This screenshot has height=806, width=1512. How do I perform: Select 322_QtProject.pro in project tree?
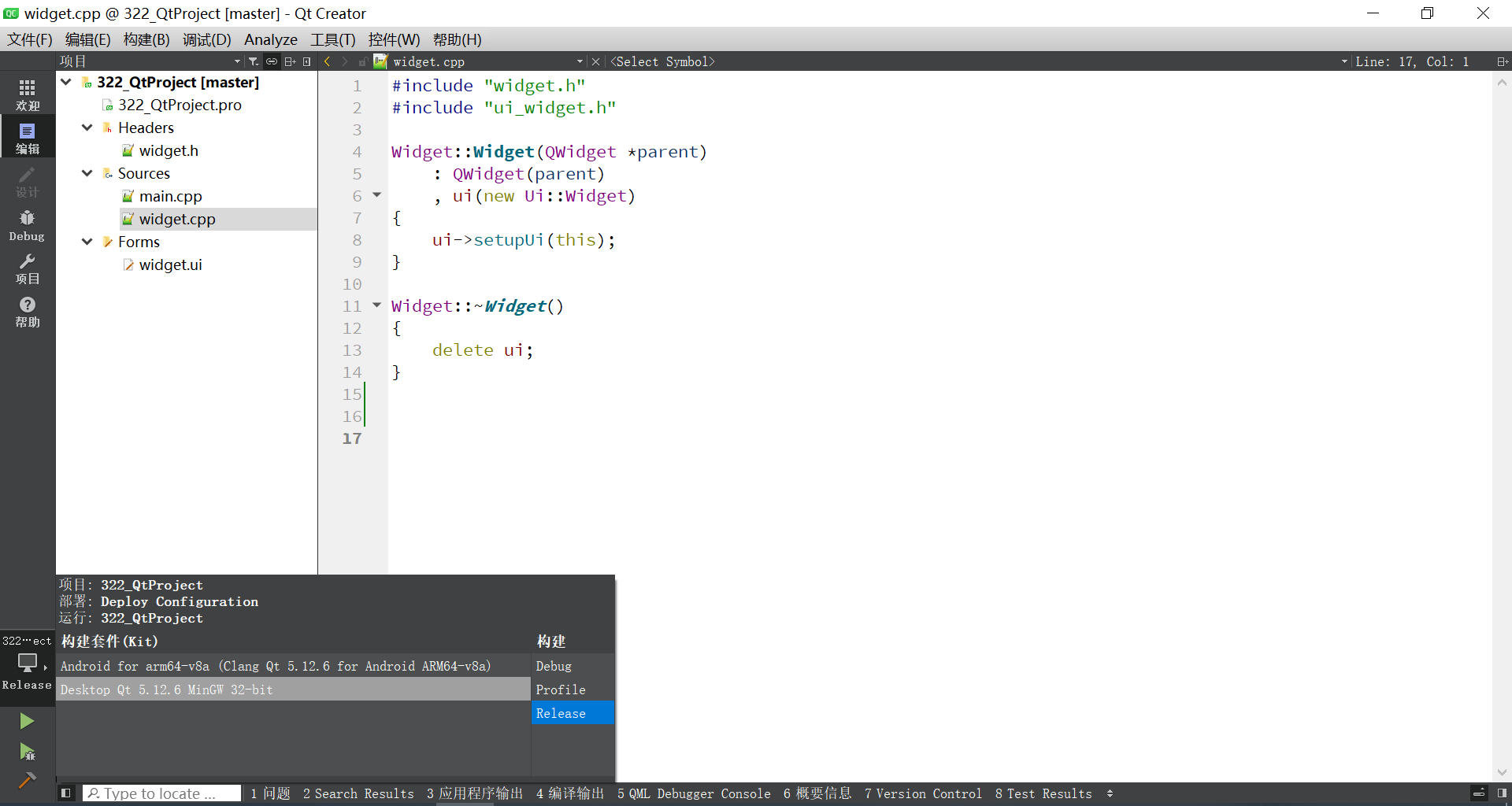180,105
